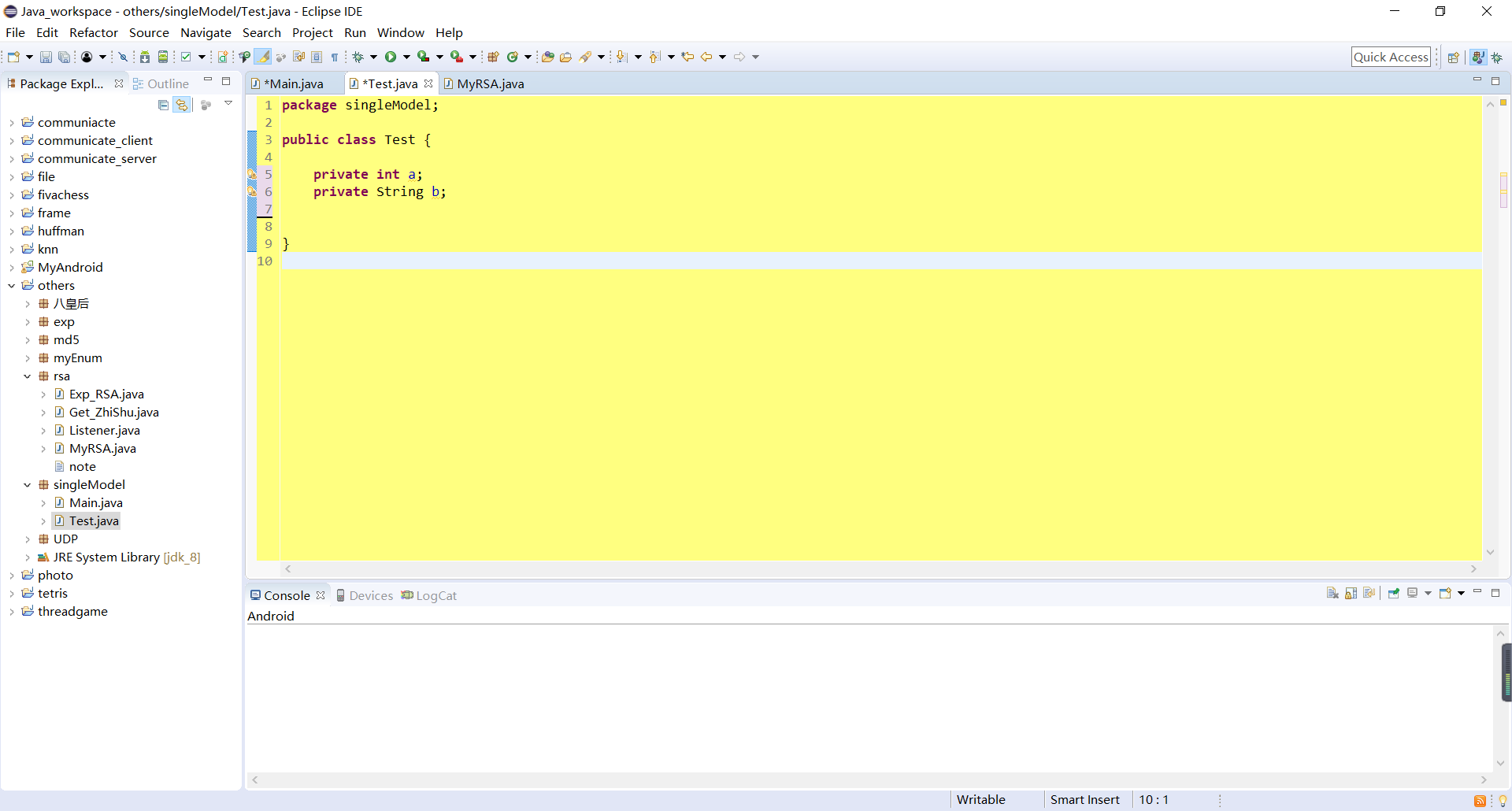Open the Android SDK Manager icon

tap(145, 57)
